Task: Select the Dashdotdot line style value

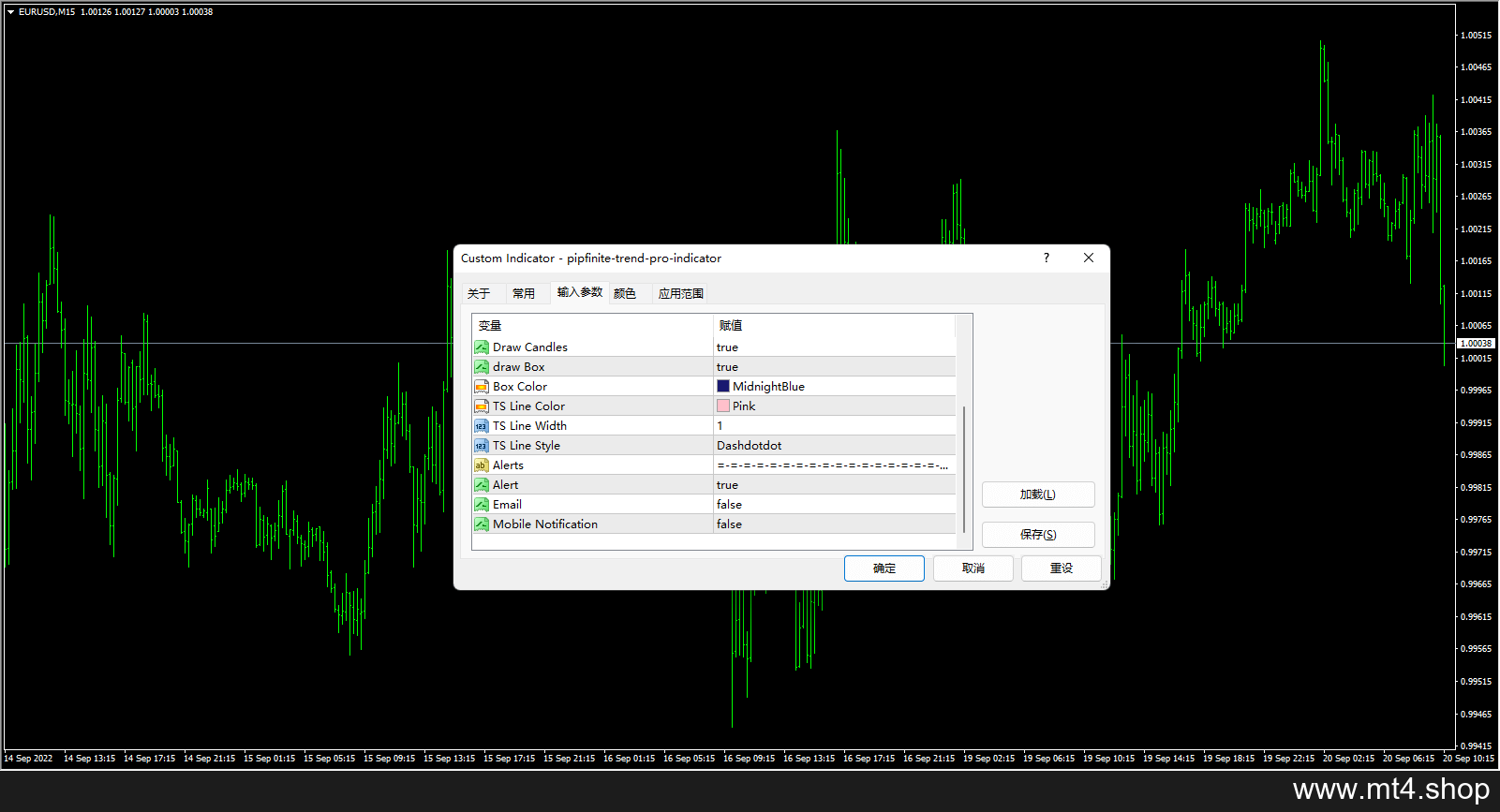Action: pos(750,446)
